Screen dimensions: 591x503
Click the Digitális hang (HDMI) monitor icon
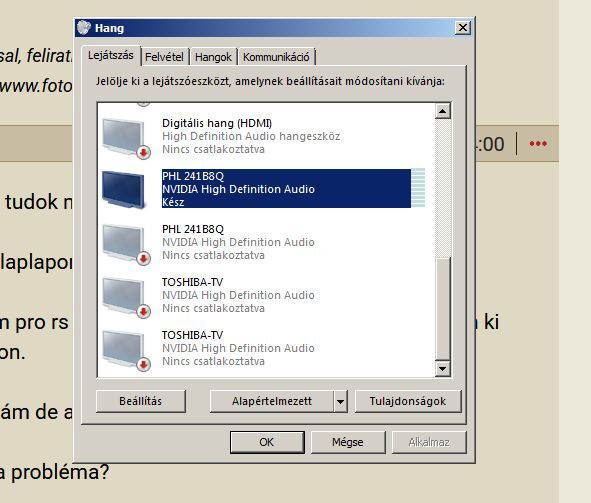coord(126,138)
